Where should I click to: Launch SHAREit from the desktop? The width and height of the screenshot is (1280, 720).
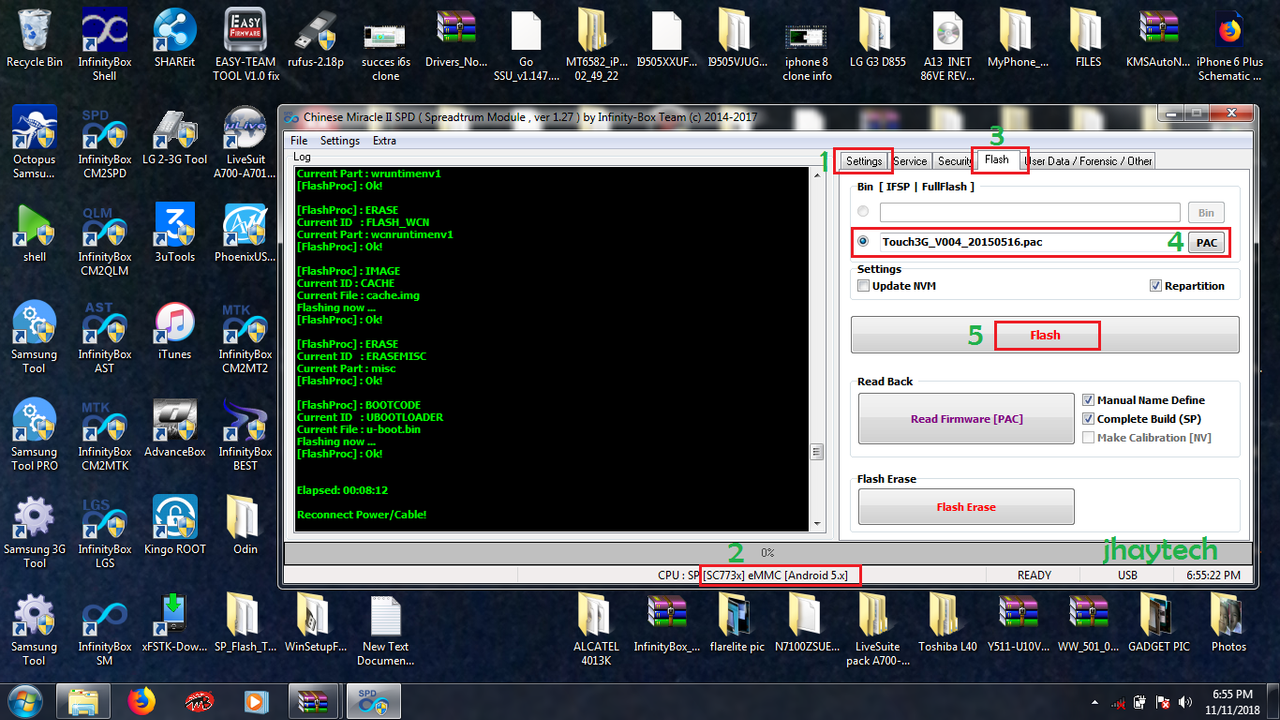click(175, 39)
